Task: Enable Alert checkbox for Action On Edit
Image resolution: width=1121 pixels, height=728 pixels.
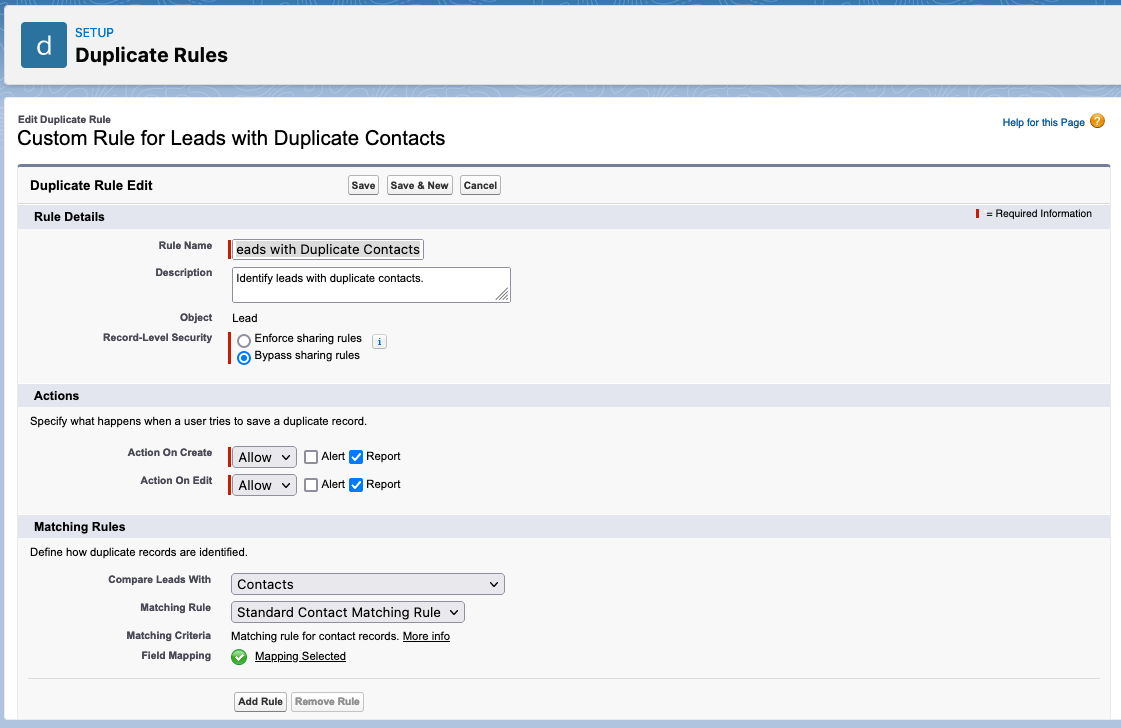Action: pyautogui.click(x=311, y=485)
